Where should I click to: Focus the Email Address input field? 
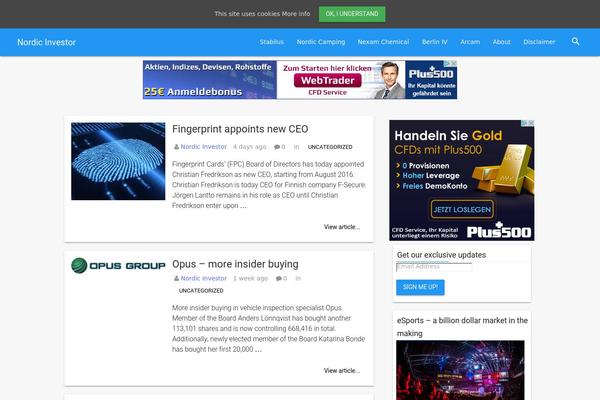click(434, 267)
